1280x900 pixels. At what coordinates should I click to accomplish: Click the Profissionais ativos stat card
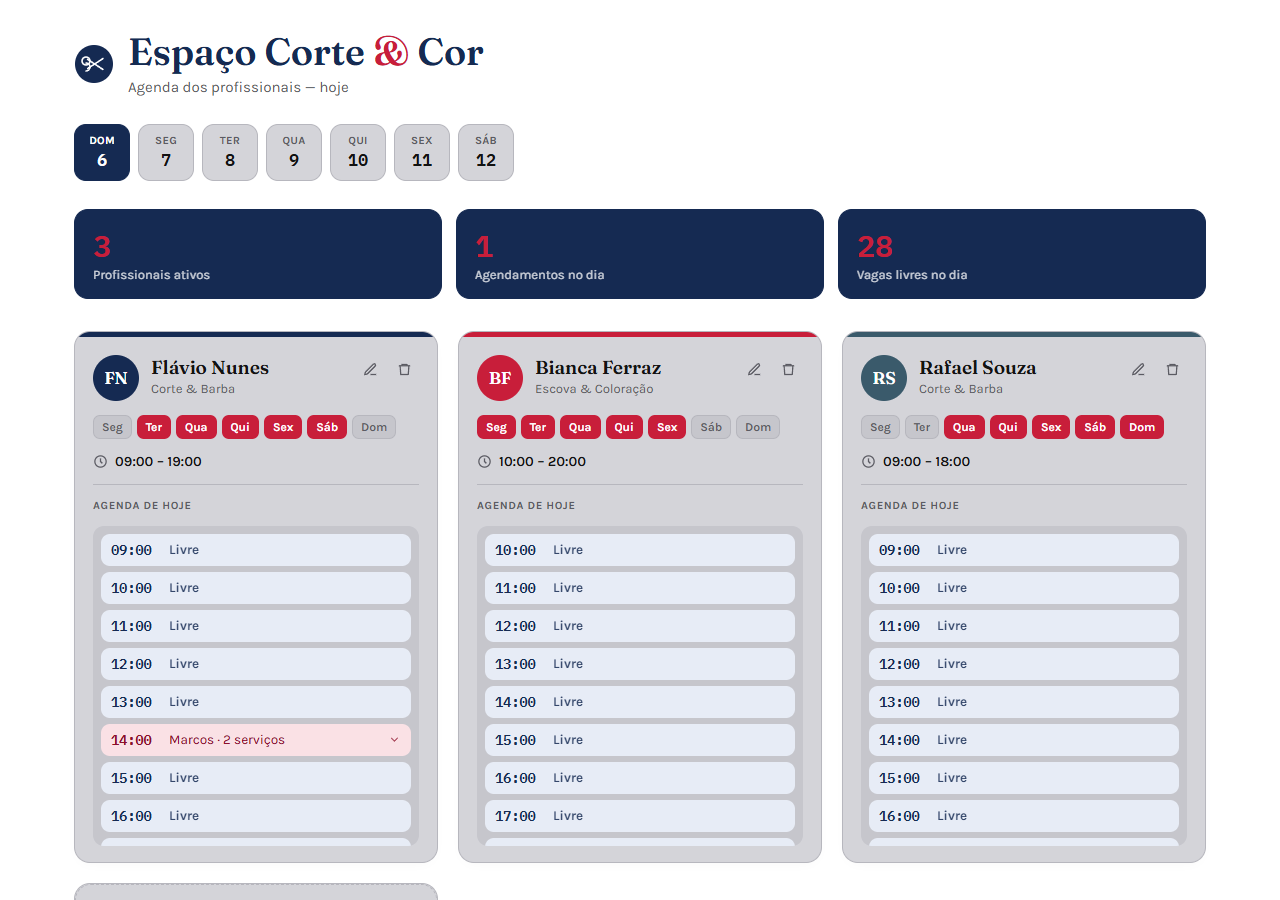coord(258,254)
